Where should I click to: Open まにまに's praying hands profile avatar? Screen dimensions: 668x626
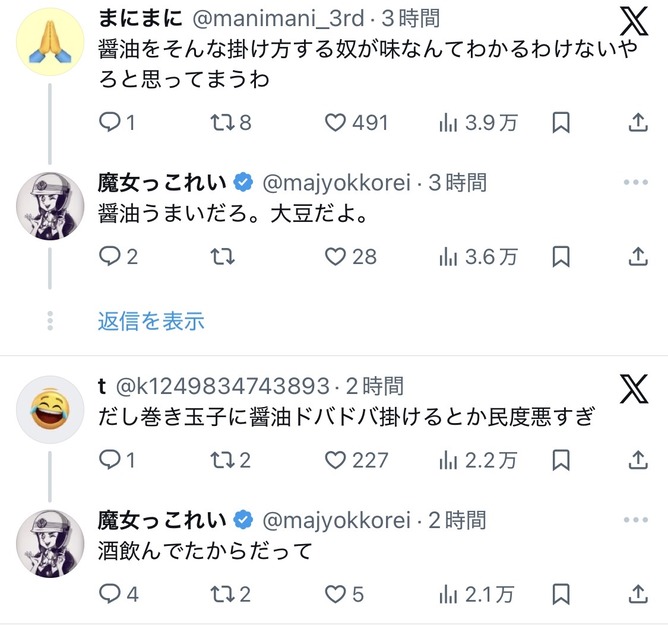pyautogui.click(x=50, y=40)
